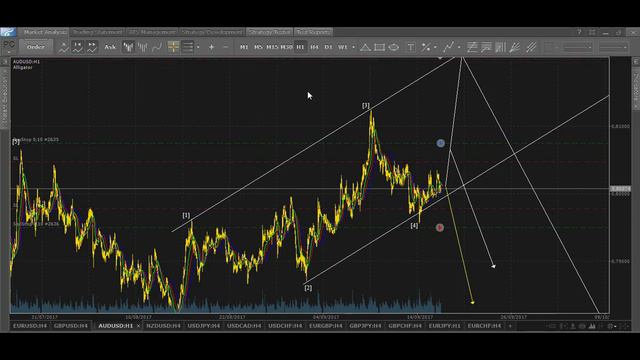Toggle horizontal lines display icon
Image resolution: width=640 pixels, height=360 pixels.
[x=188, y=47]
